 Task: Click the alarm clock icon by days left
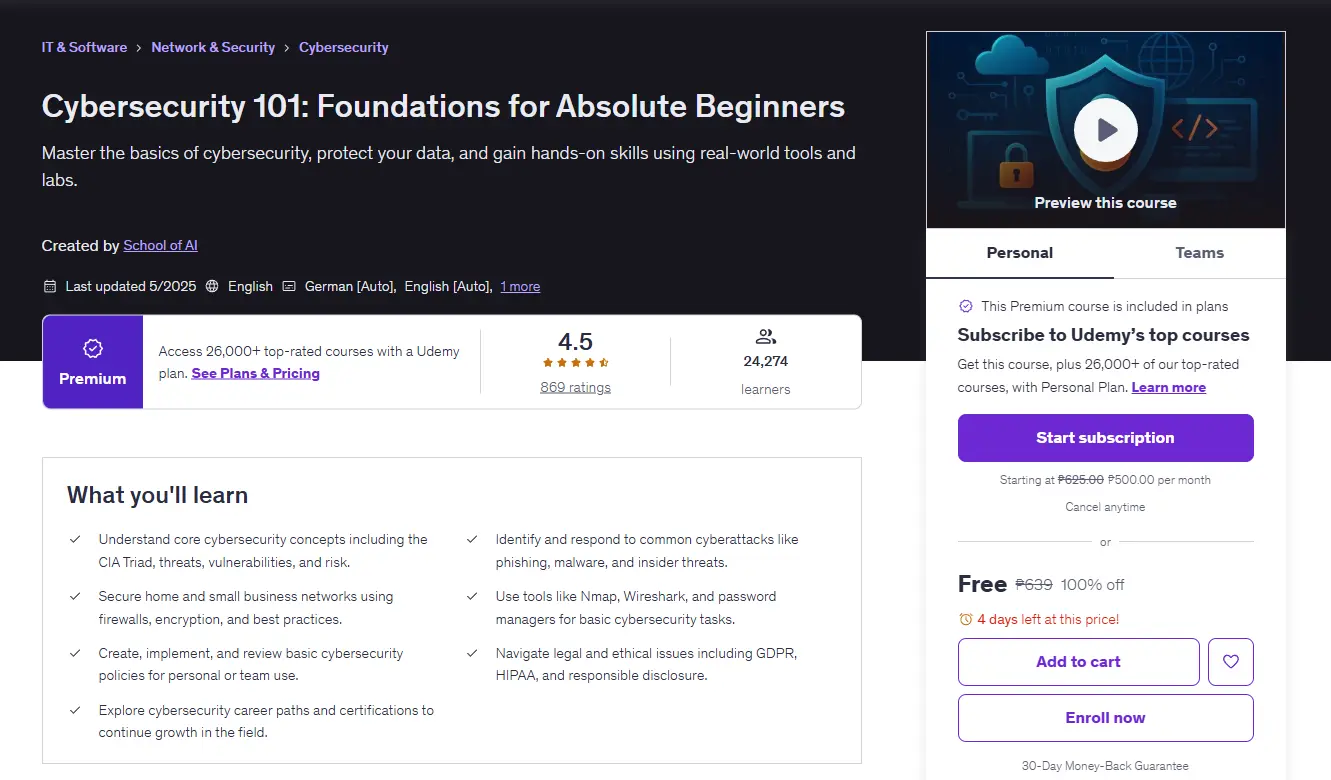pos(965,620)
